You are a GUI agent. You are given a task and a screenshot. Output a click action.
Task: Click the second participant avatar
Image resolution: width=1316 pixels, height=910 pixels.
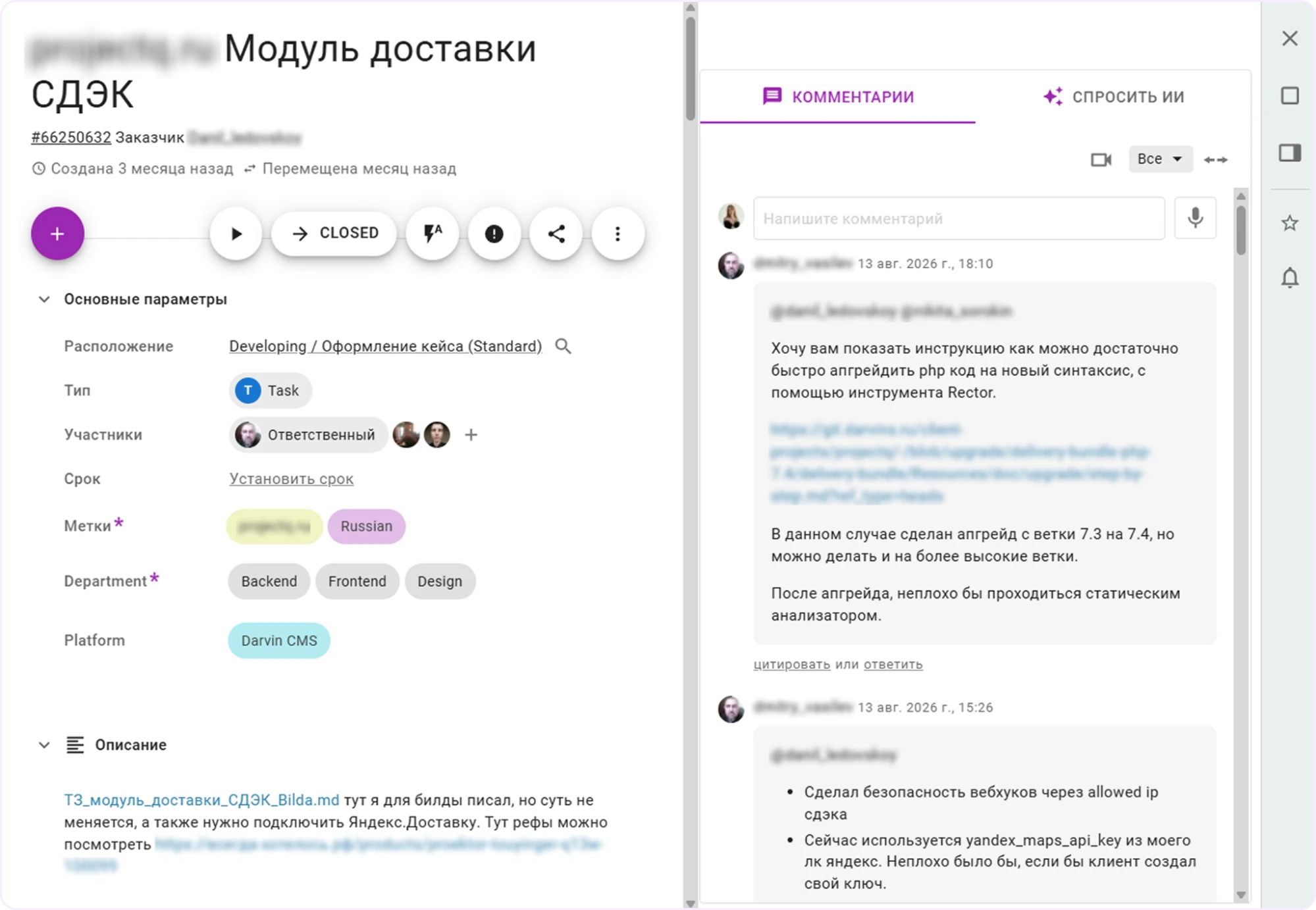(x=406, y=435)
